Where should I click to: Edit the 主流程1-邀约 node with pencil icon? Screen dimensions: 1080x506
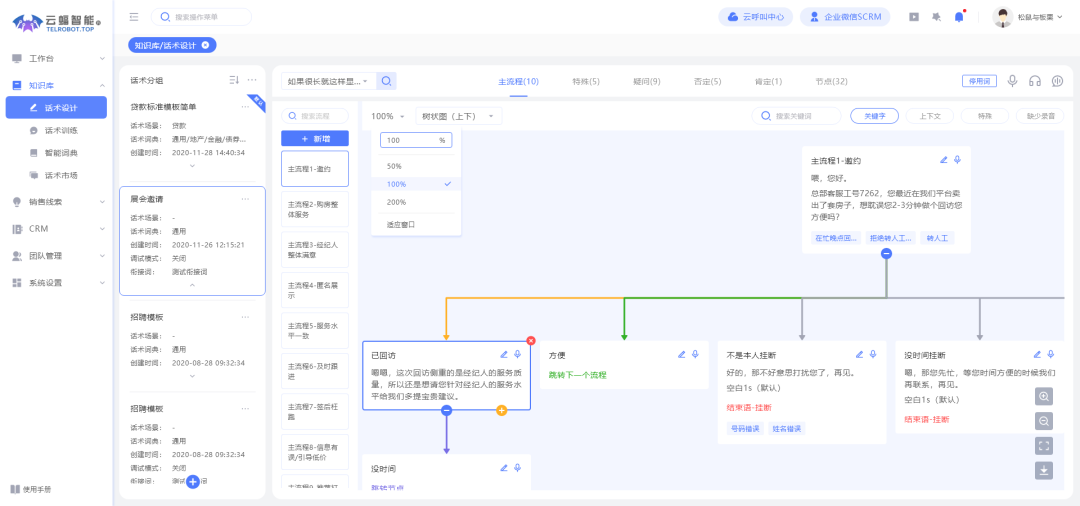(x=944, y=160)
